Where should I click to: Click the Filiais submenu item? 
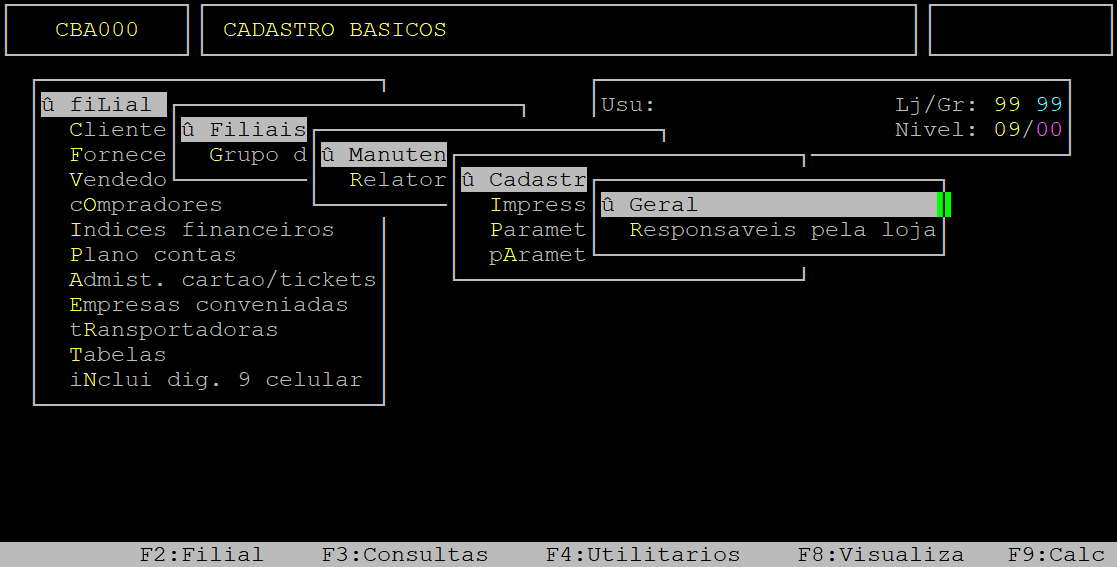click(x=243, y=130)
